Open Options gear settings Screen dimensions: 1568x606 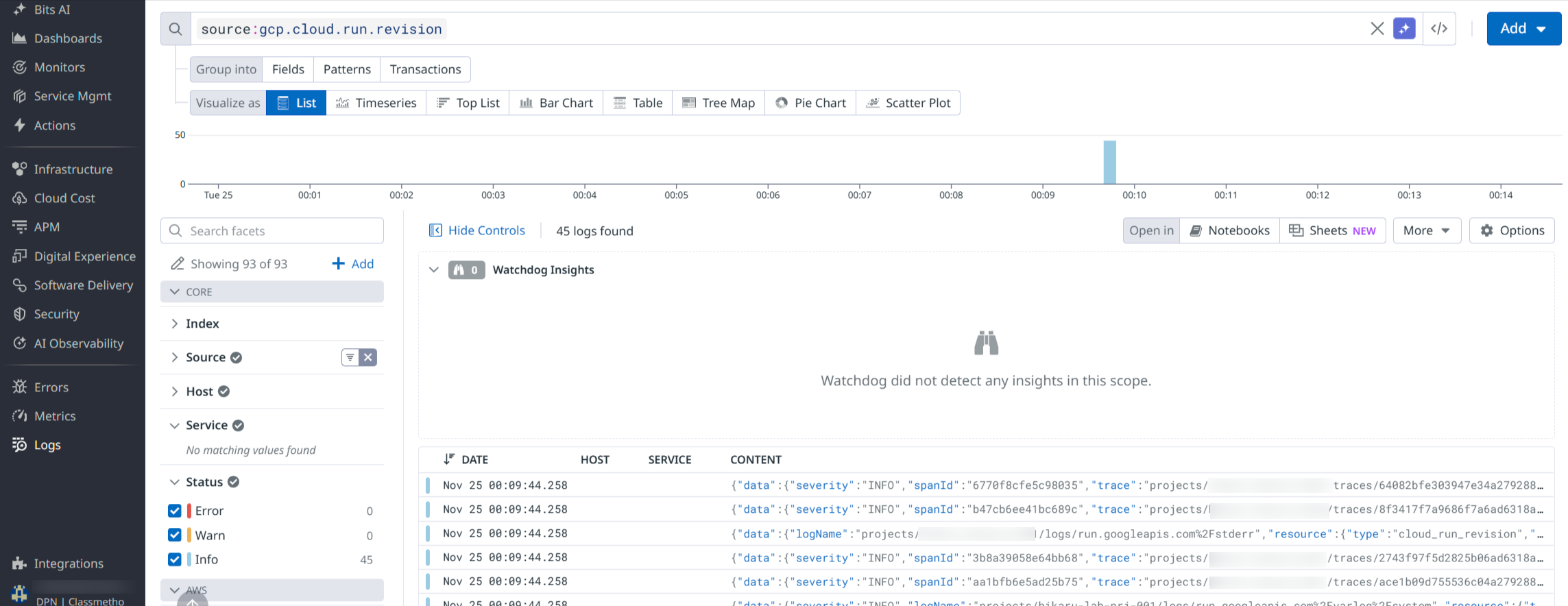[1512, 230]
